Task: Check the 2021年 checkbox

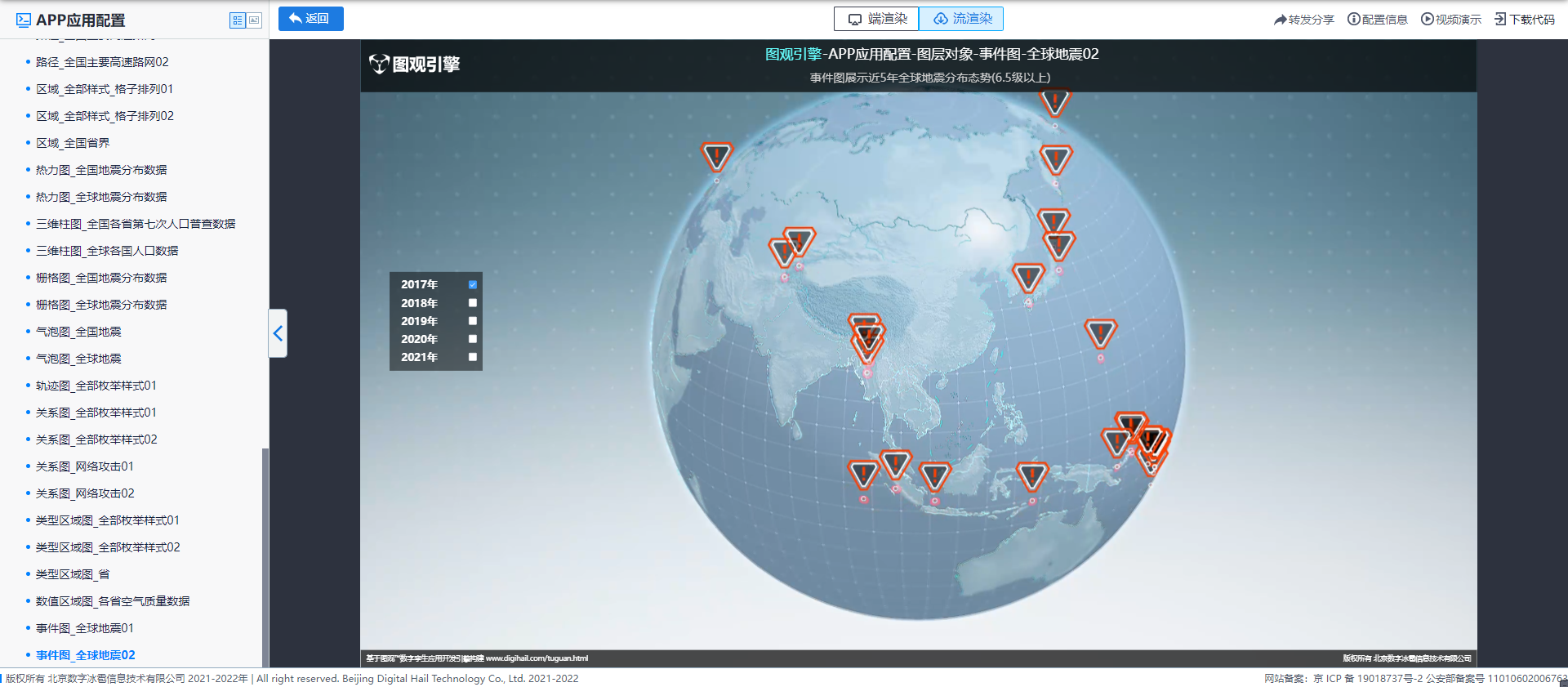Action: 472,357
